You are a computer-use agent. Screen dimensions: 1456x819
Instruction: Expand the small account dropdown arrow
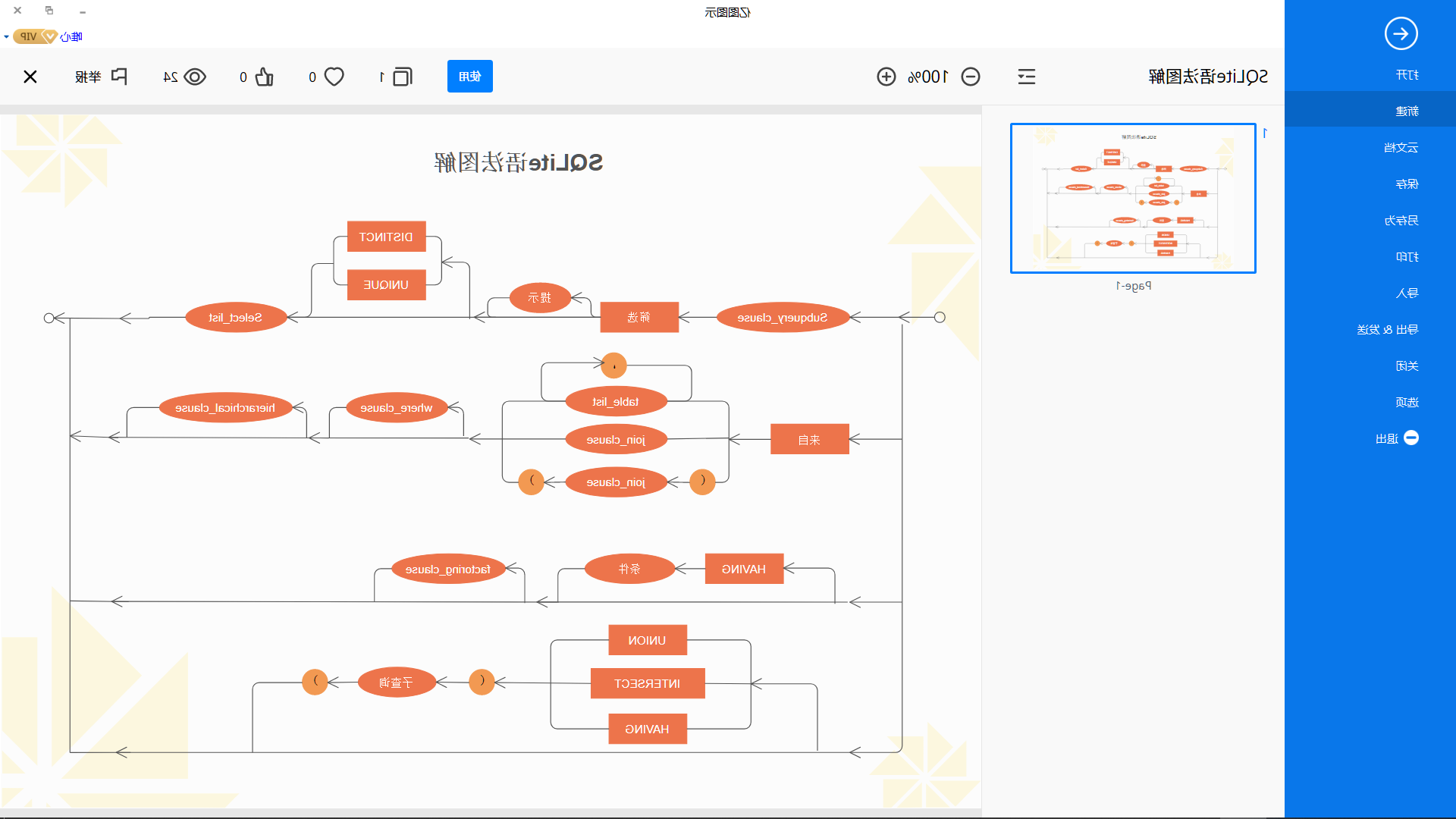coord(6,36)
